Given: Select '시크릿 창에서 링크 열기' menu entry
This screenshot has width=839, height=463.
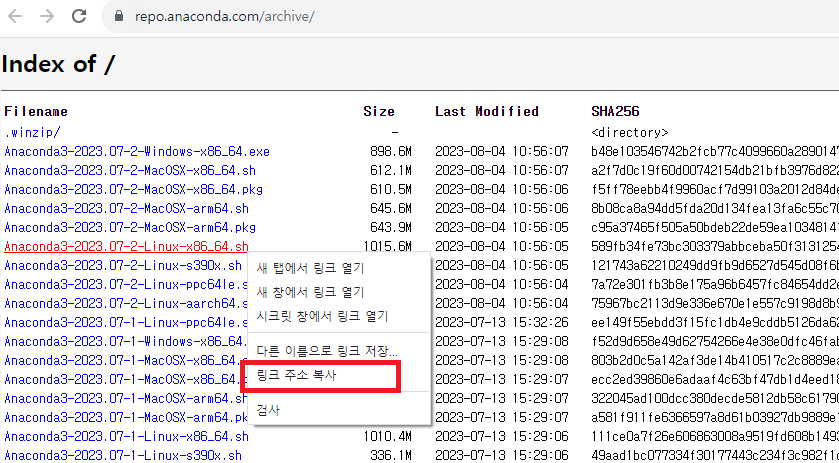Looking at the screenshot, I should pyautogui.click(x=322, y=316).
